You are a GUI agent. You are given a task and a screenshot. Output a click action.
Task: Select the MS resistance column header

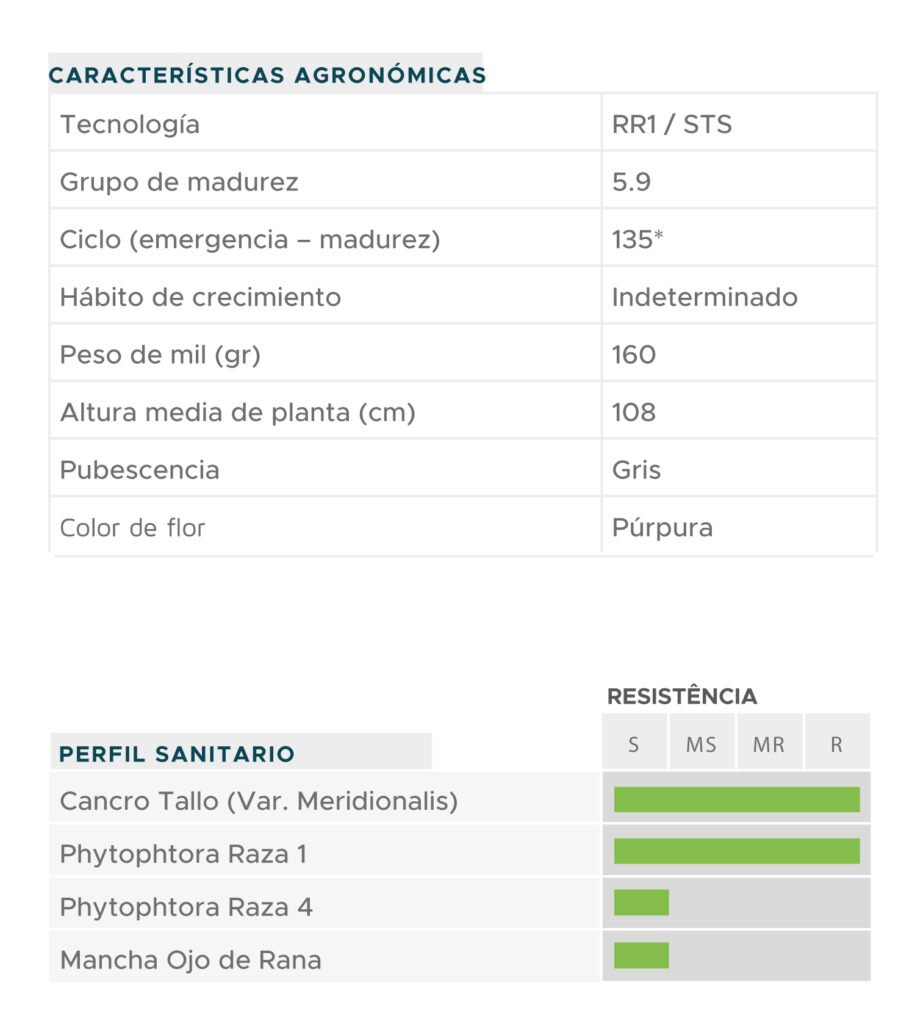pyautogui.click(x=701, y=745)
